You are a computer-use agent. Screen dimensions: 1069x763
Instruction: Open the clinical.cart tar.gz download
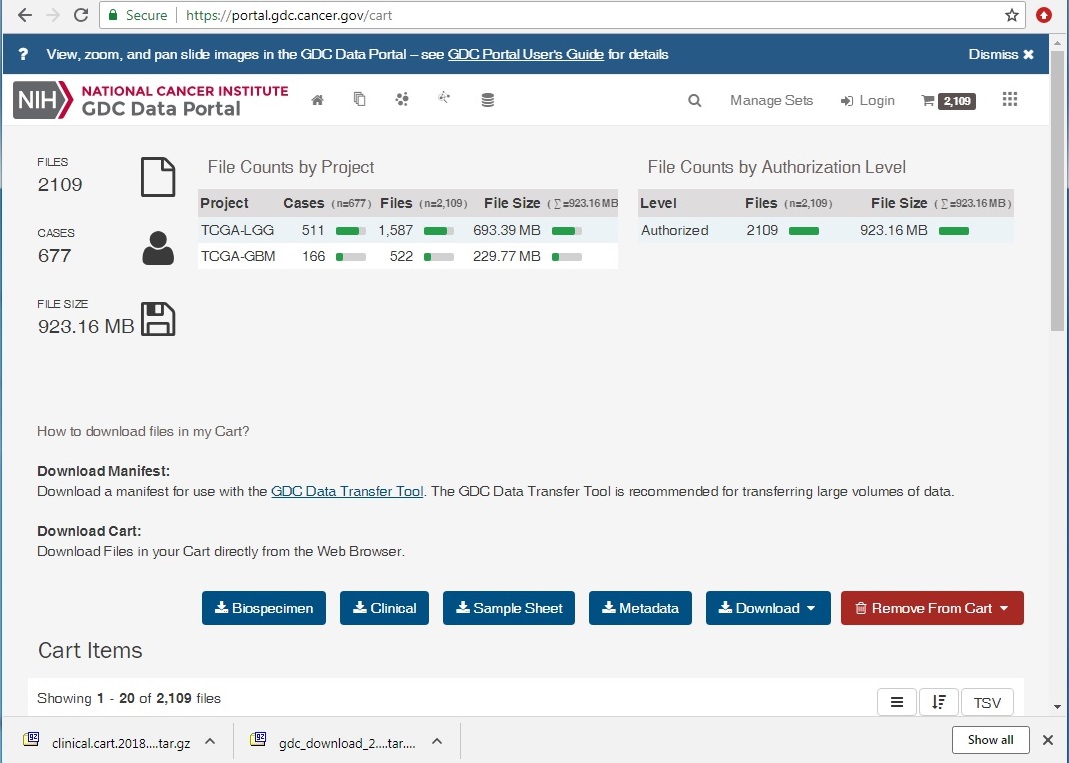(121, 743)
